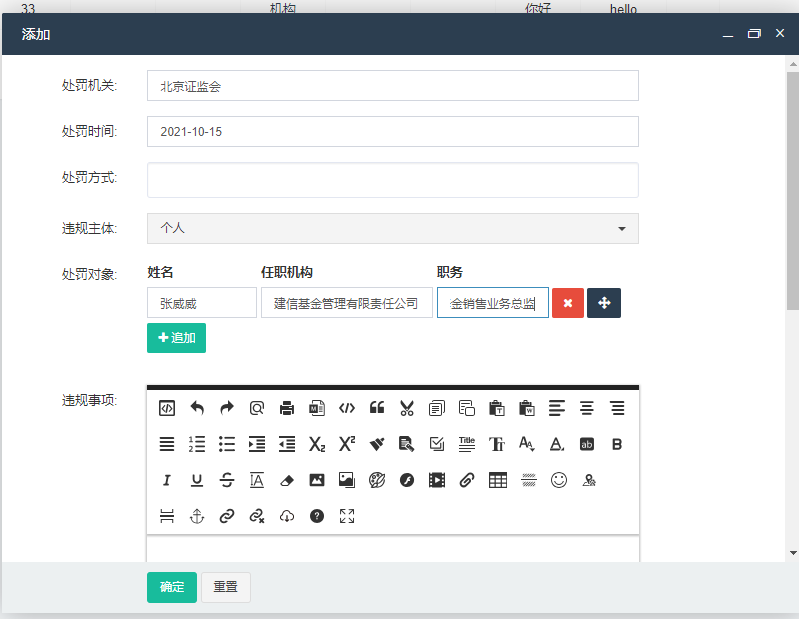This screenshot has height=619, width=799.
Task: Apply superscript formatting
Action: tap(347, 444)
